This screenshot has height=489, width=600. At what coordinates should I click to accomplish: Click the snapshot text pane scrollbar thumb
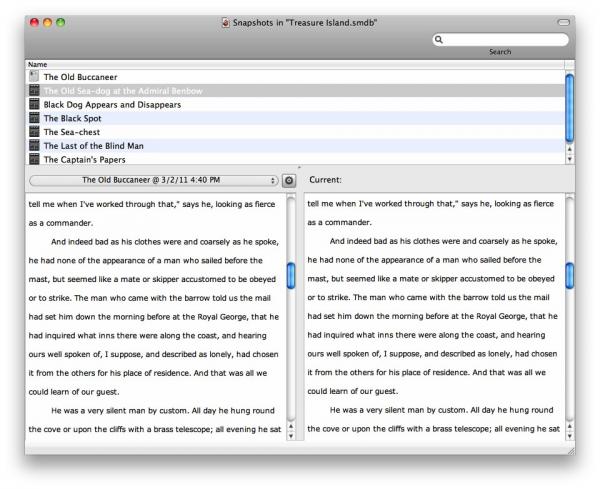coord(291,275)
